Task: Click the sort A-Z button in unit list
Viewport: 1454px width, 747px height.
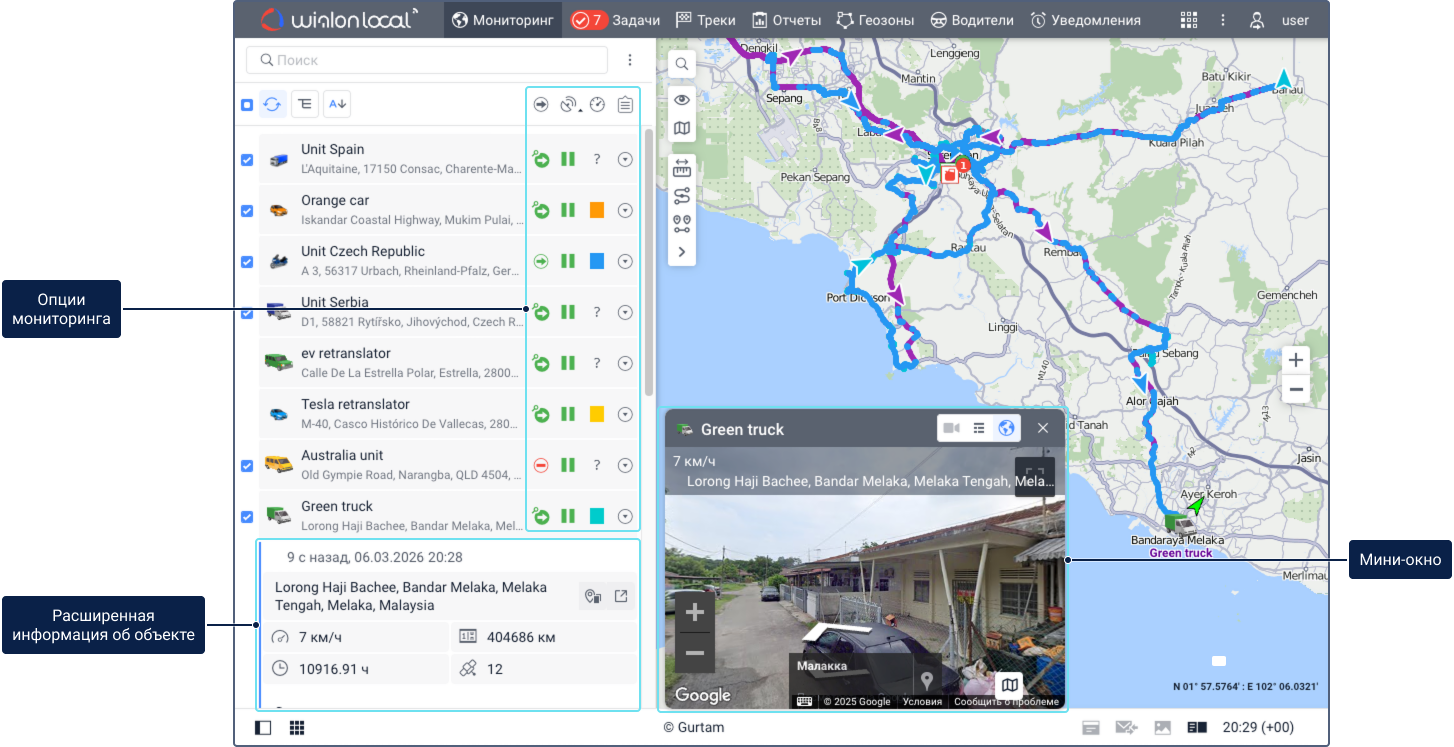Action: click(x=337, y=104)
